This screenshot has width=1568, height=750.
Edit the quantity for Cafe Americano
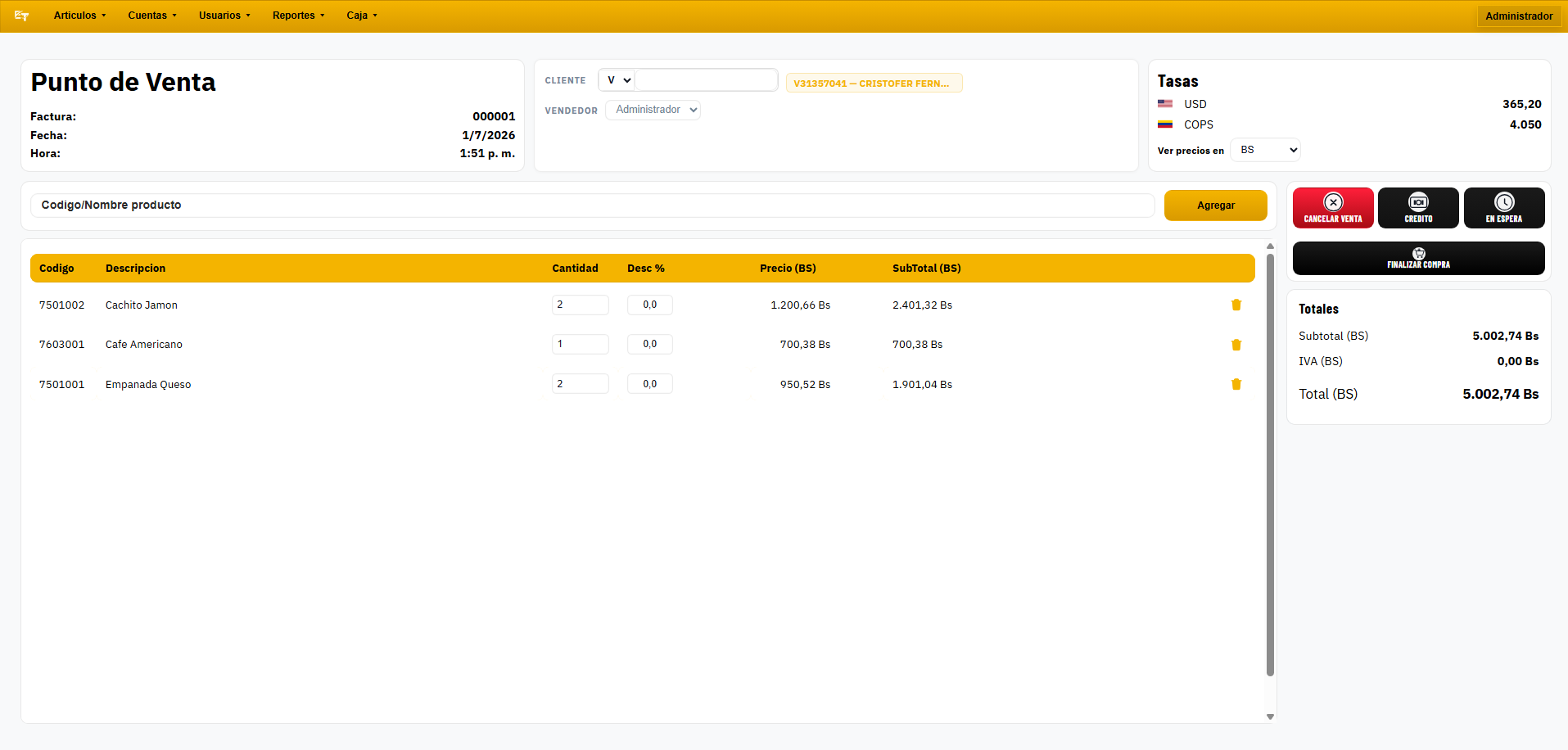point(580,344)
